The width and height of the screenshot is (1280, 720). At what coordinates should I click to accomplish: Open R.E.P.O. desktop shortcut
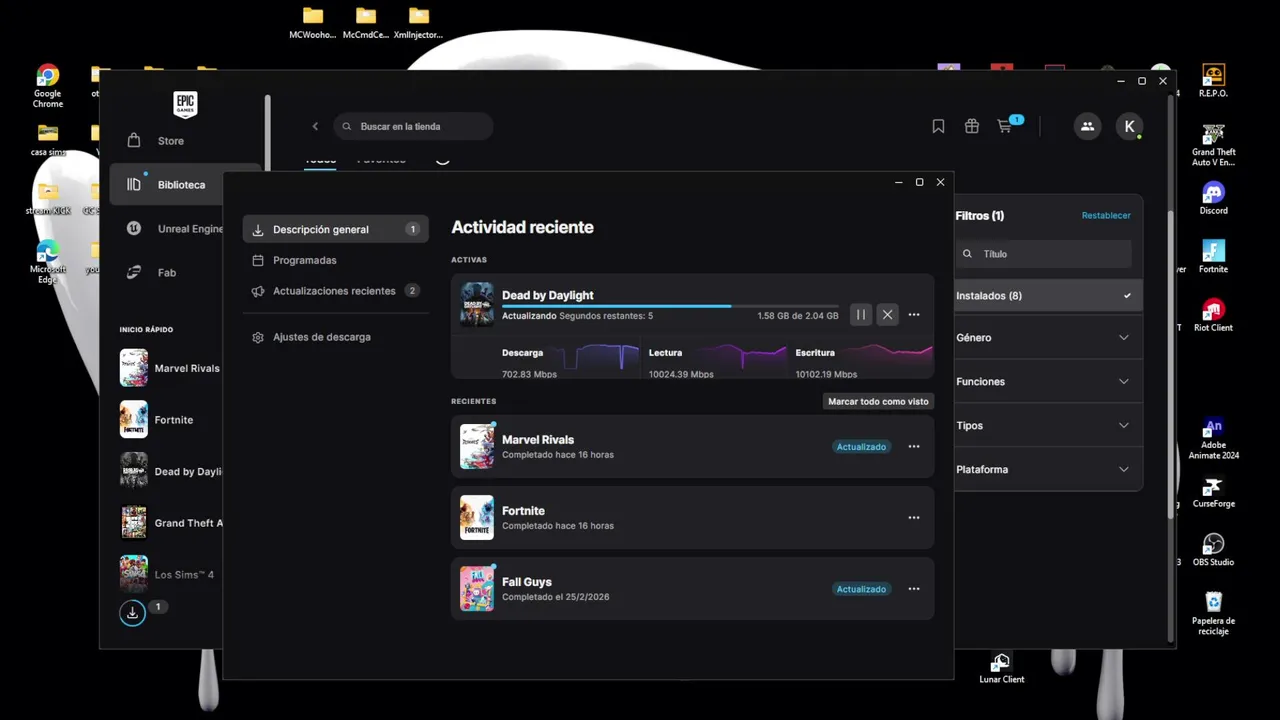(x=1213, y=81)
